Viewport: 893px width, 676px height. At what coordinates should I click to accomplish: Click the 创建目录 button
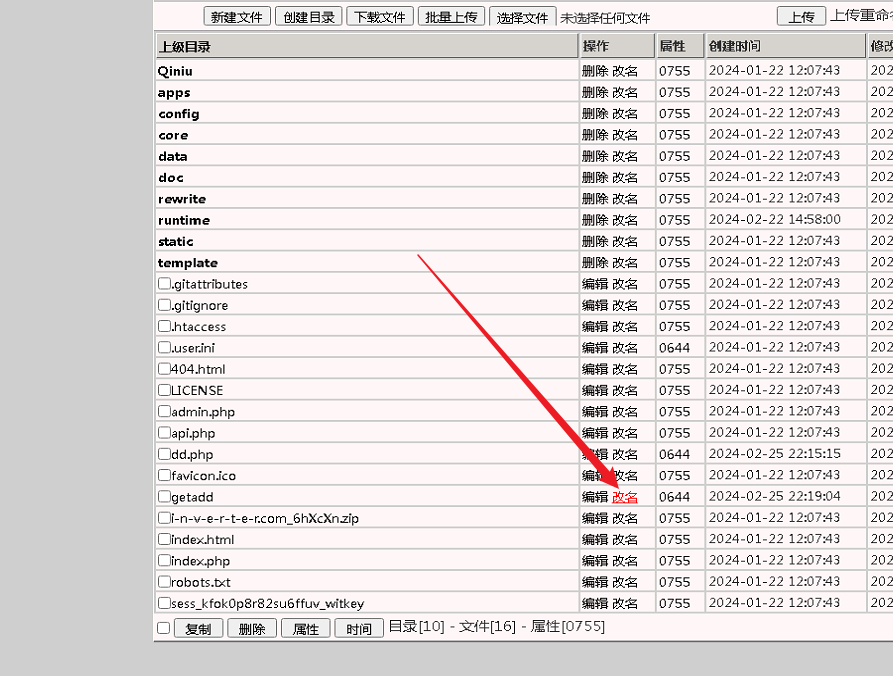point(310,17)
